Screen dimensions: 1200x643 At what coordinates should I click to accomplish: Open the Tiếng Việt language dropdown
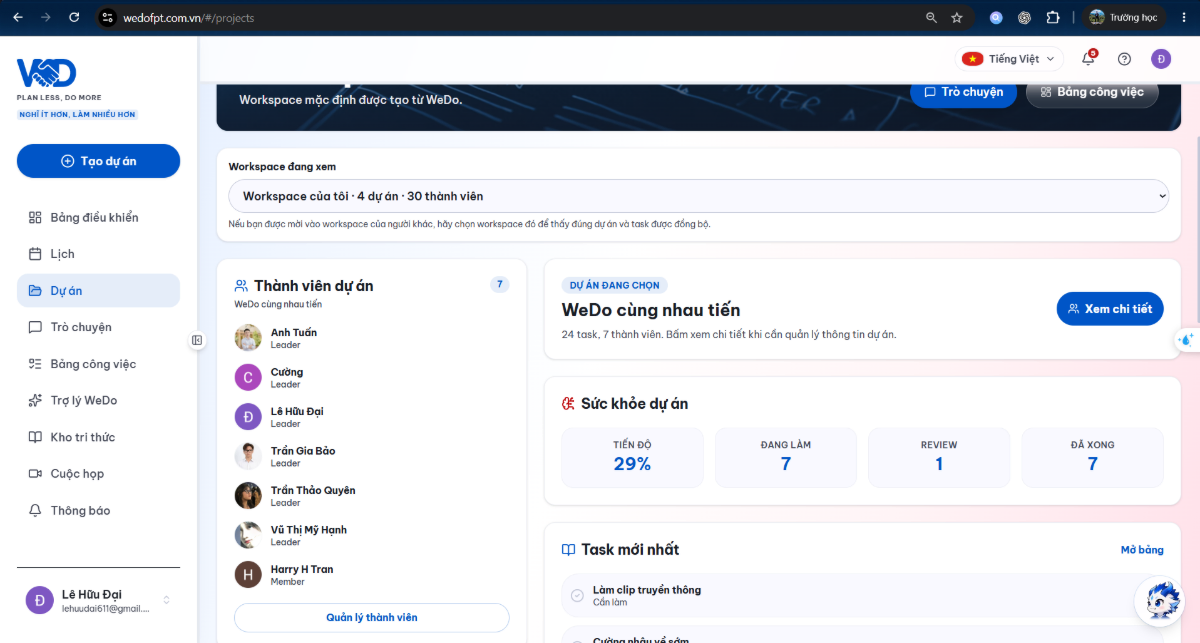click(1009, 59)
